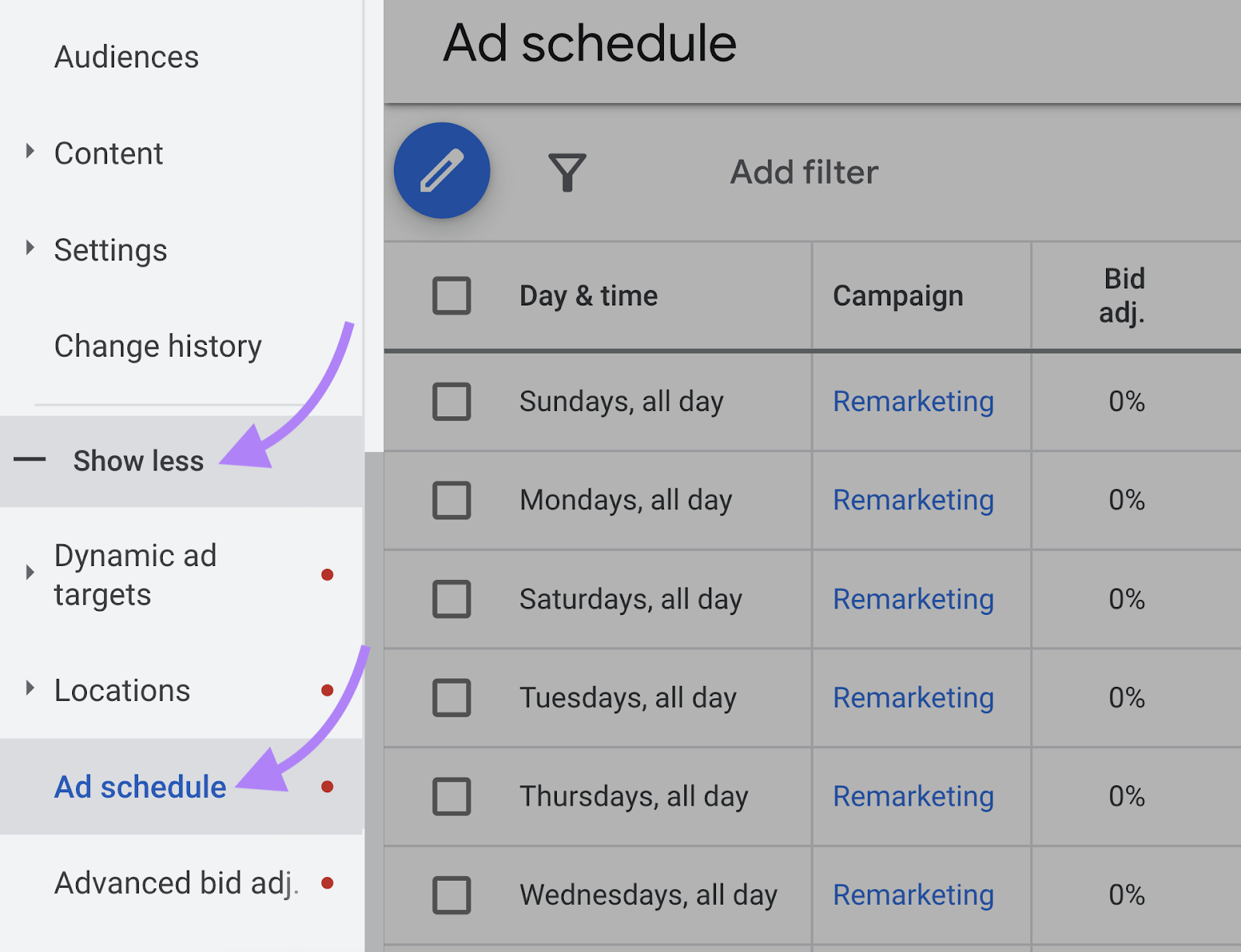Sort by the Day & time column header

[x=589, y=295]
